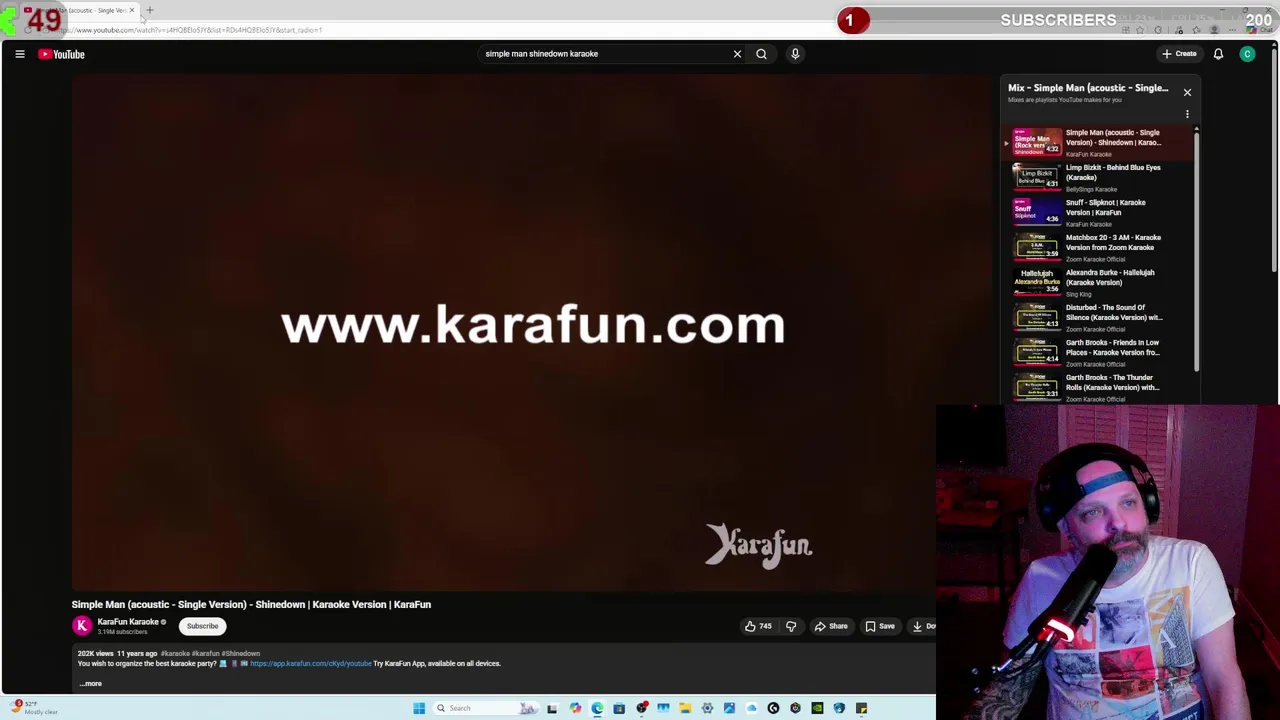
Task: Open the weather widget on the taskbar
Action: [x=35, y=708]
